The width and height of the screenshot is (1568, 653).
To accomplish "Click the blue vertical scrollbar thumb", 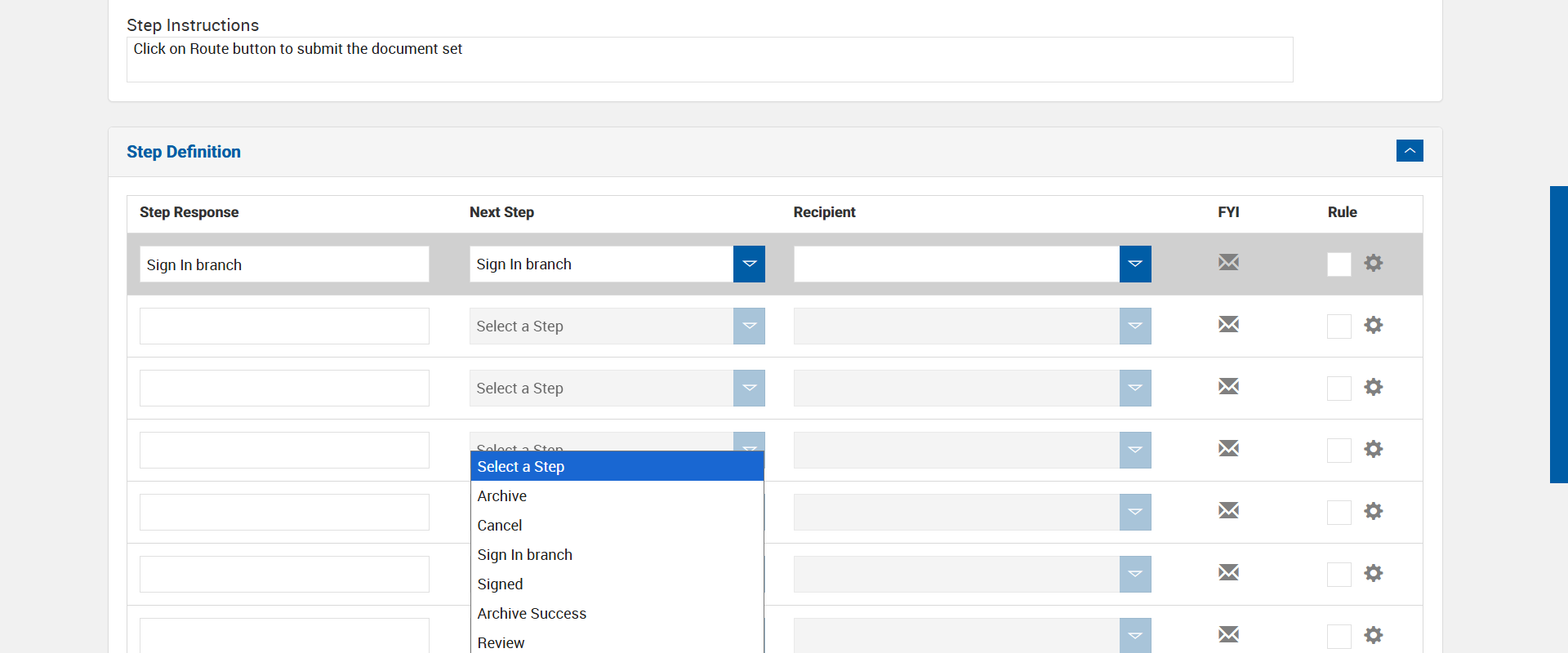I will pyautogui.click(x=1558, y=335).
